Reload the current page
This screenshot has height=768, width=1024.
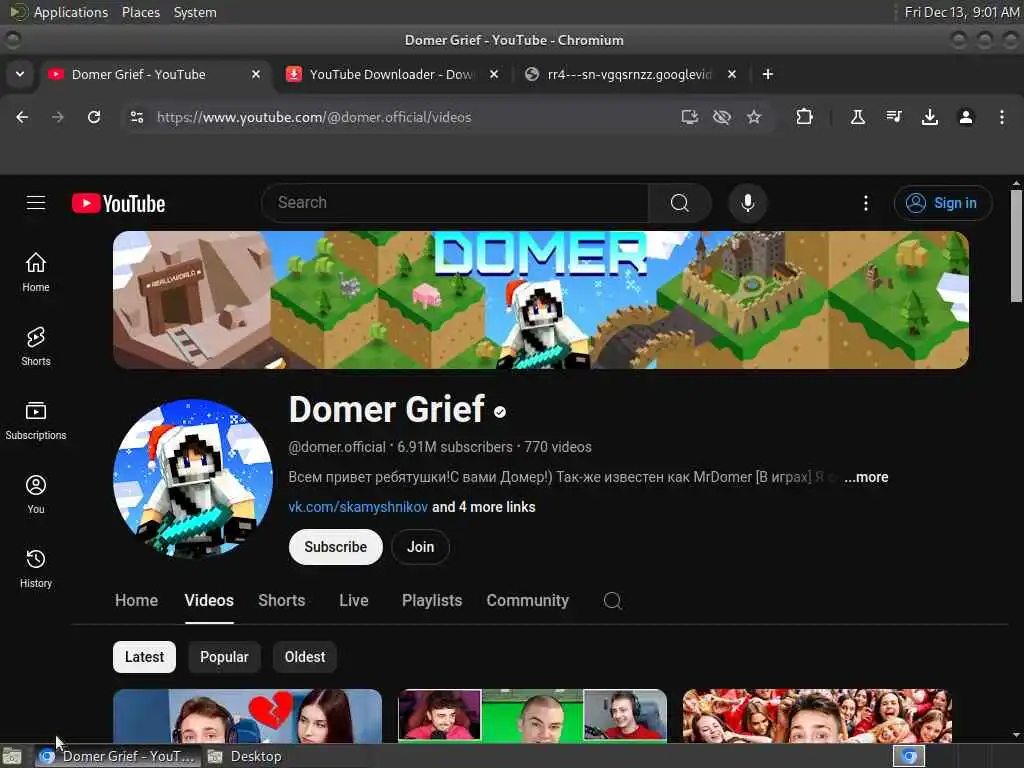tap(94, 117)
